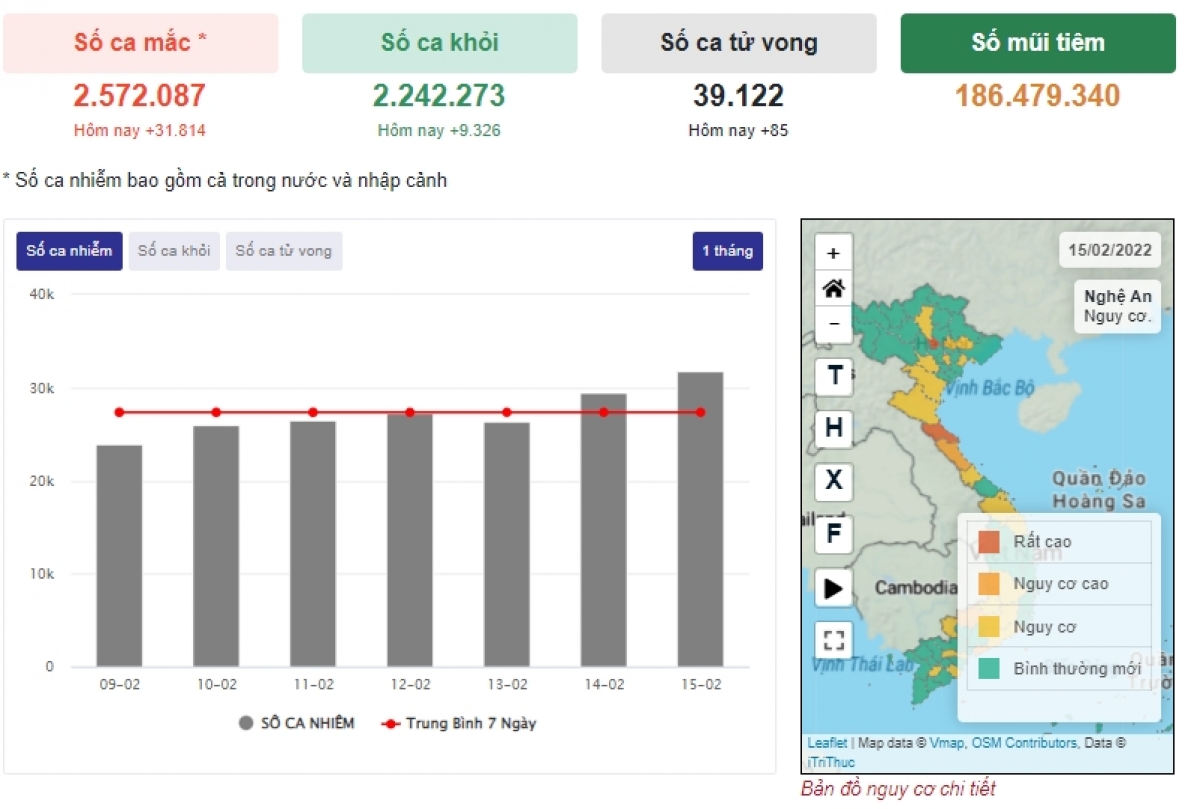Click the 15-02 bar in the chart

[x=700, y=520]
